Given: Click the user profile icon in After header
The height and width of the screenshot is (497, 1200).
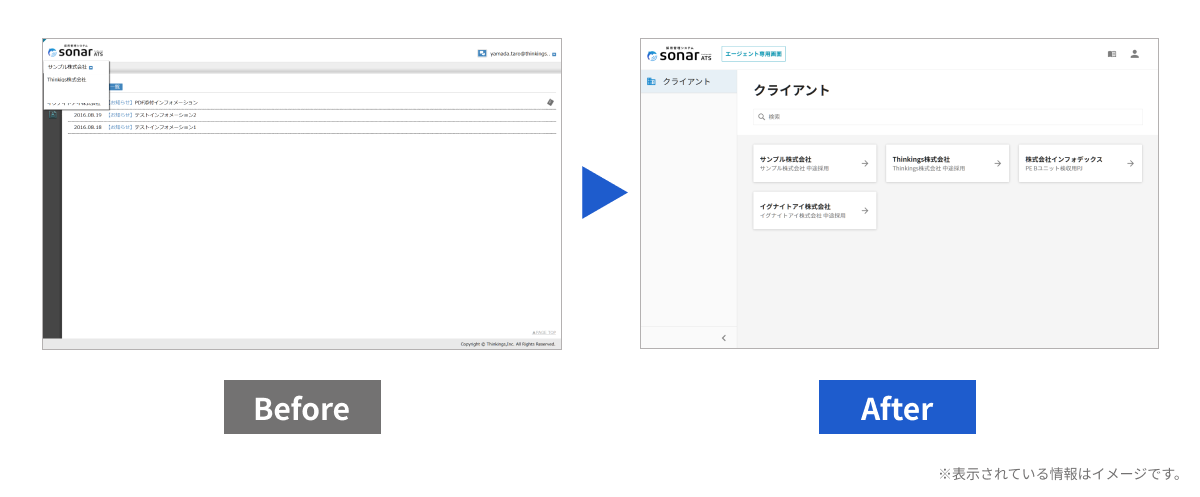Looking at the screenshot, I should (x=1134, y=54).
